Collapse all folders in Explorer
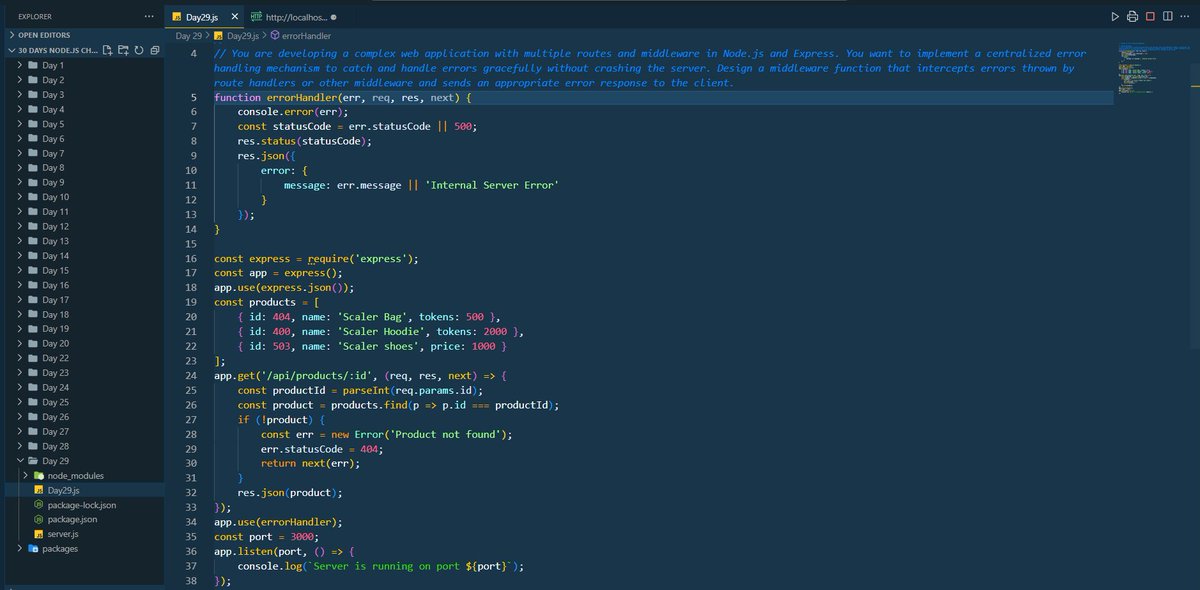The image size is (1200, 590). (154, 50)
